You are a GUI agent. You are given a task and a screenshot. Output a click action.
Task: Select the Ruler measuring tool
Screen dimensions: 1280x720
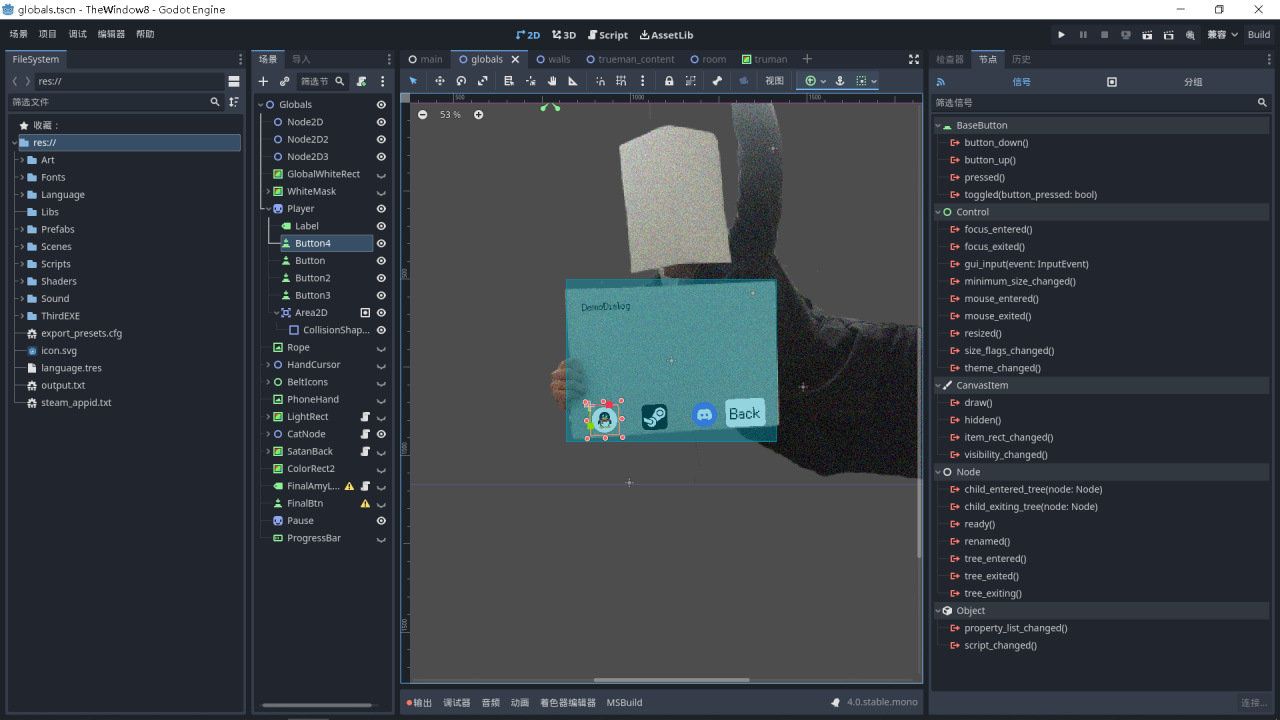[x=573, y=81]
